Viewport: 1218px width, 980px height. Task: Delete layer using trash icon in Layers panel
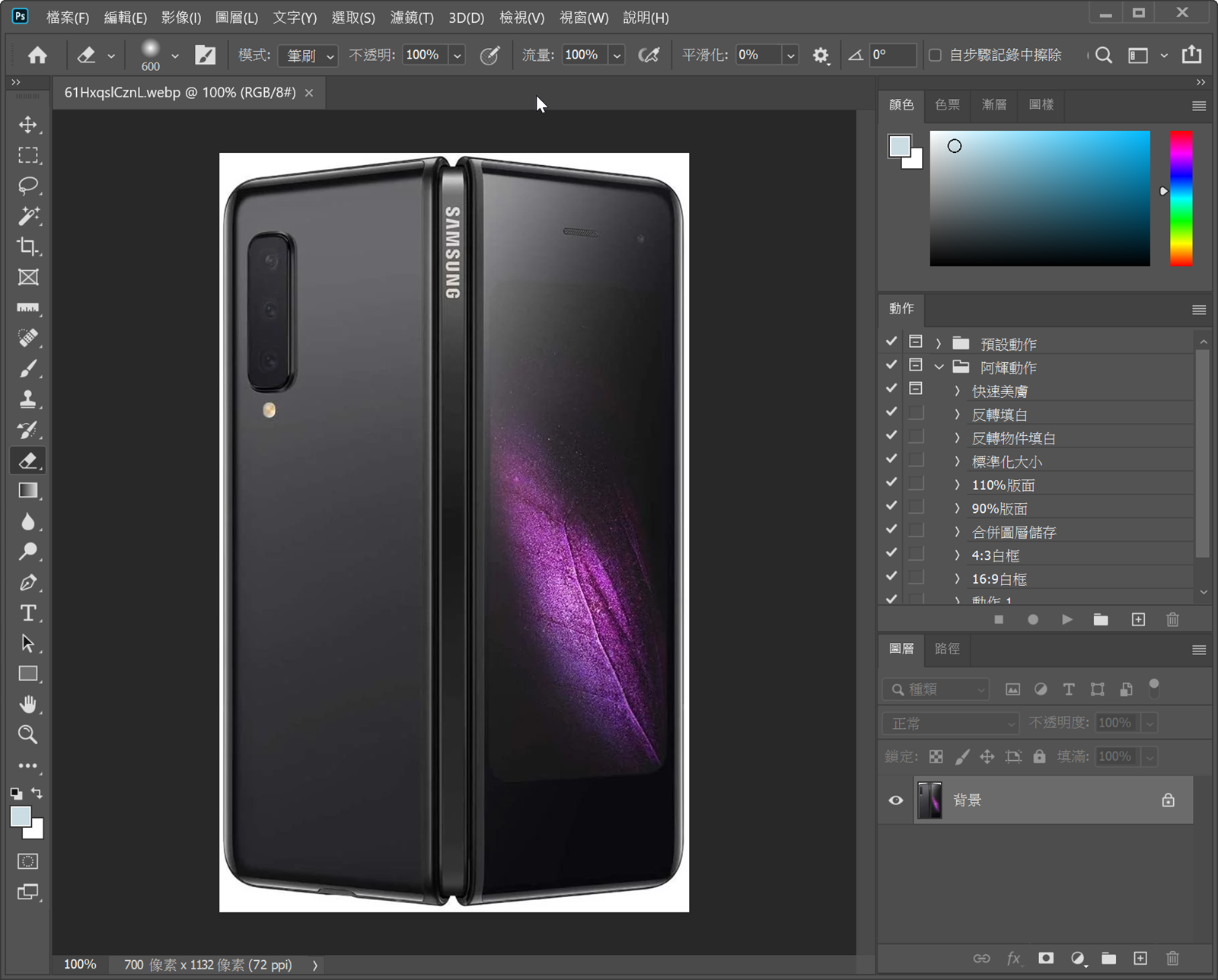[1172, 959]
